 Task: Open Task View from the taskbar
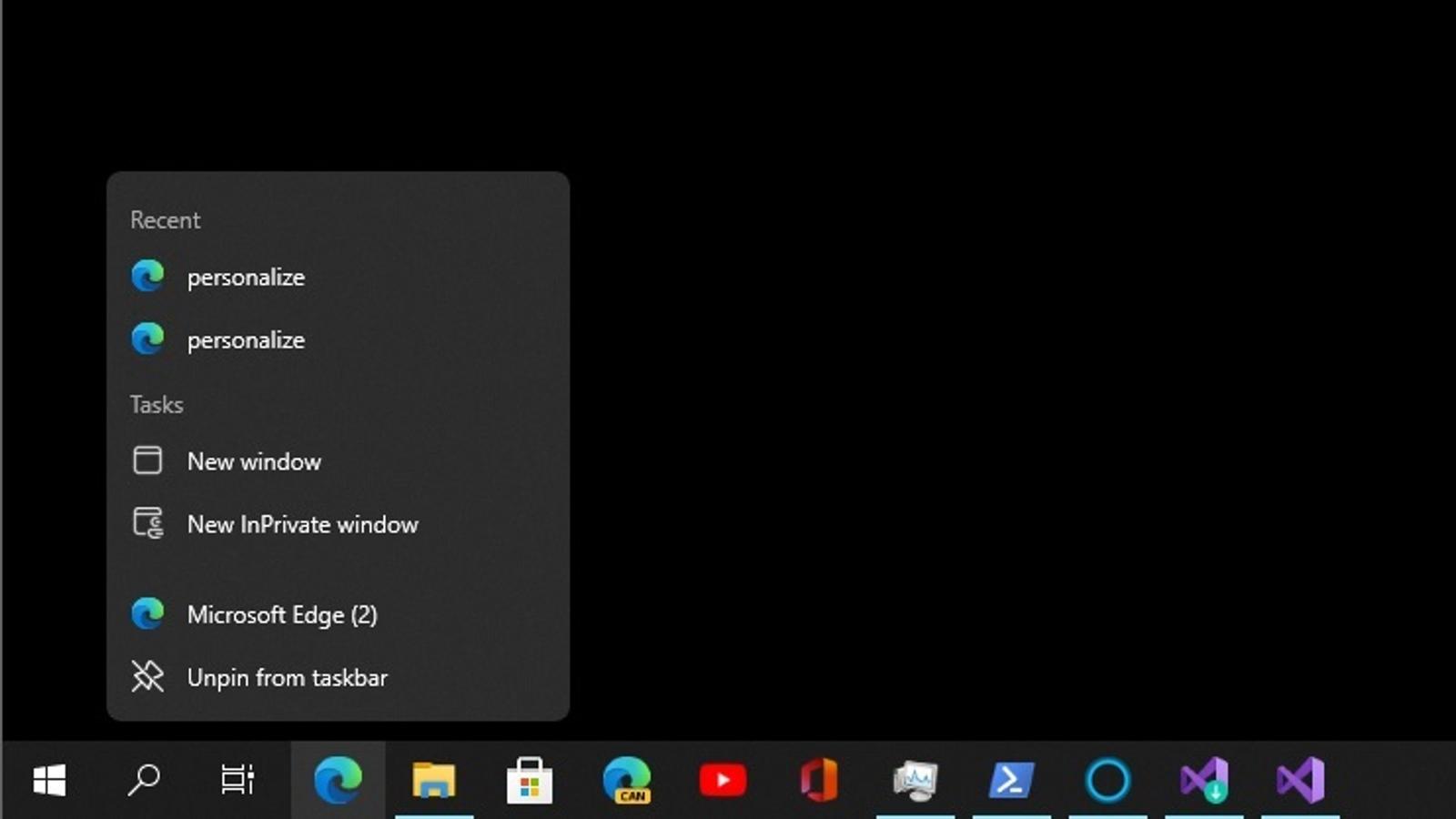pos(238,780)
